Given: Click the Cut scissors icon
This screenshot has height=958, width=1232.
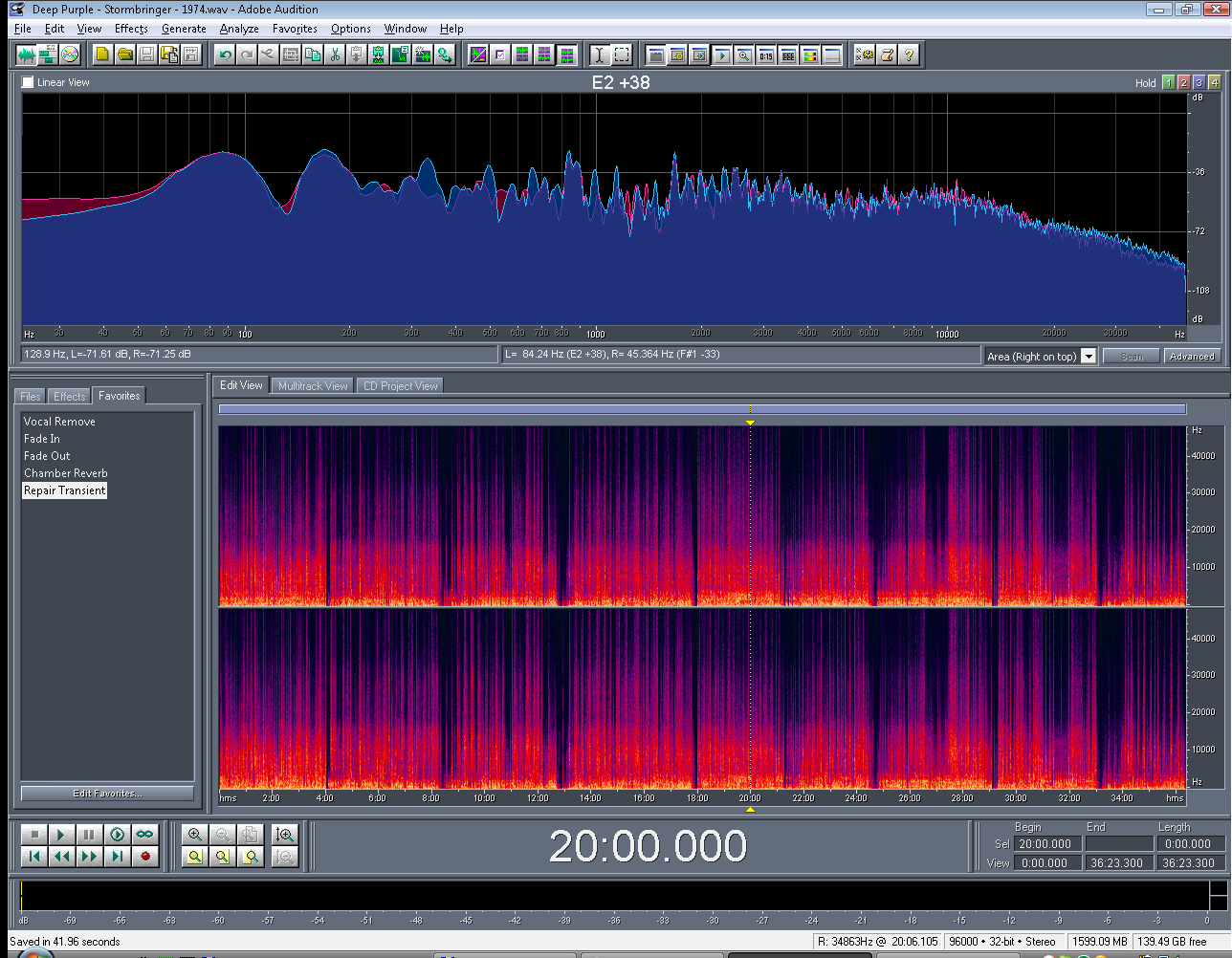Looking at the screenshot, I should [x=335, y=54].
